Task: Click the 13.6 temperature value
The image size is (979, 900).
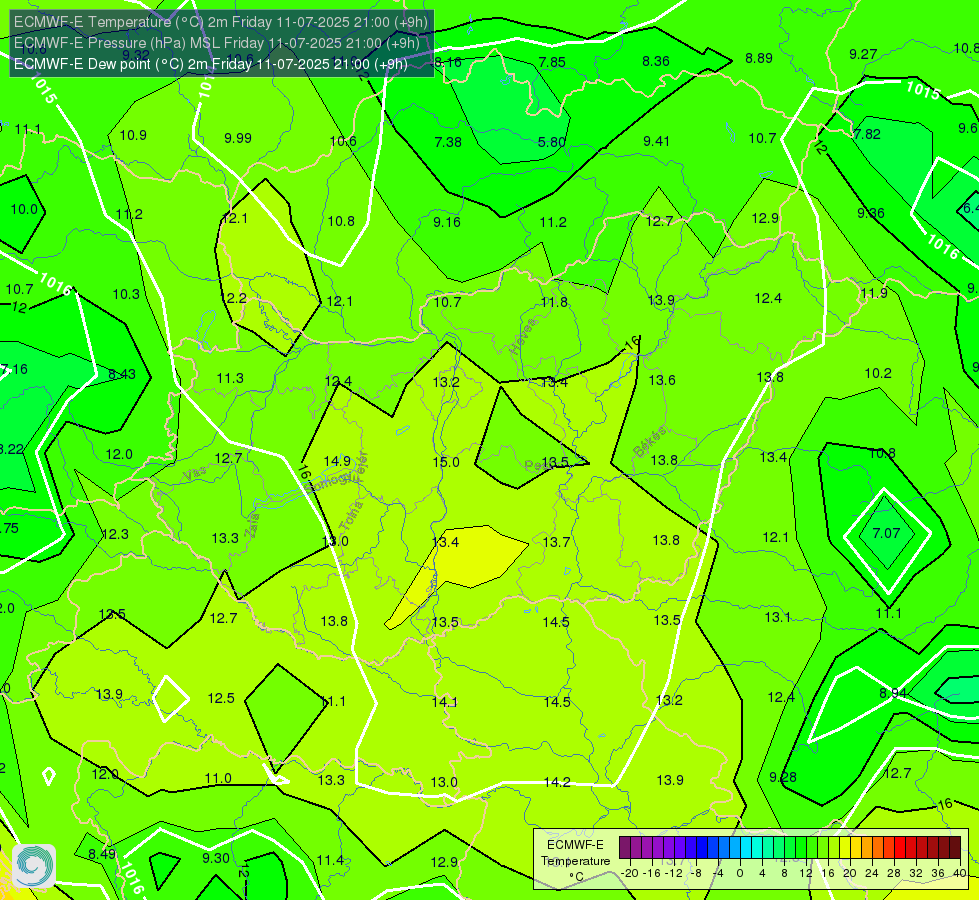Action: pyautogui.click(x=662, y=380)
